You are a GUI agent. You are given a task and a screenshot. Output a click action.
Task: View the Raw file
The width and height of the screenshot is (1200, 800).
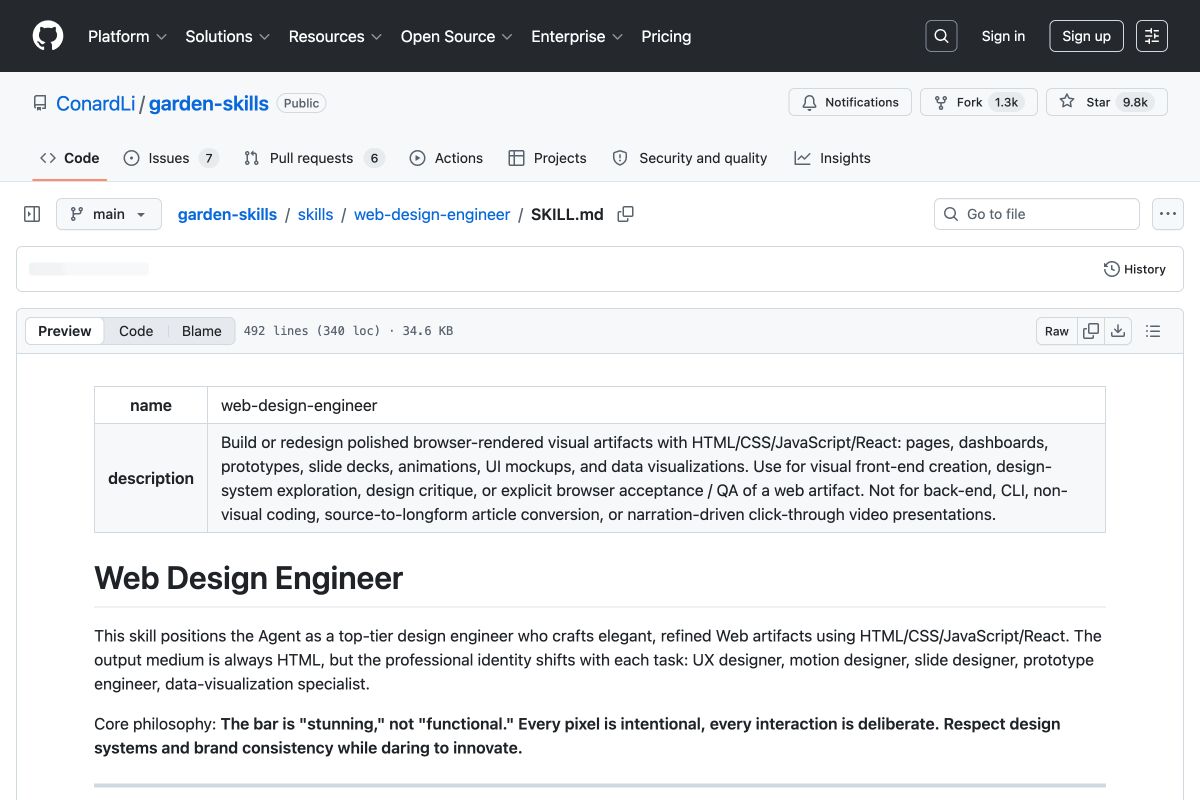[1057, 331]
